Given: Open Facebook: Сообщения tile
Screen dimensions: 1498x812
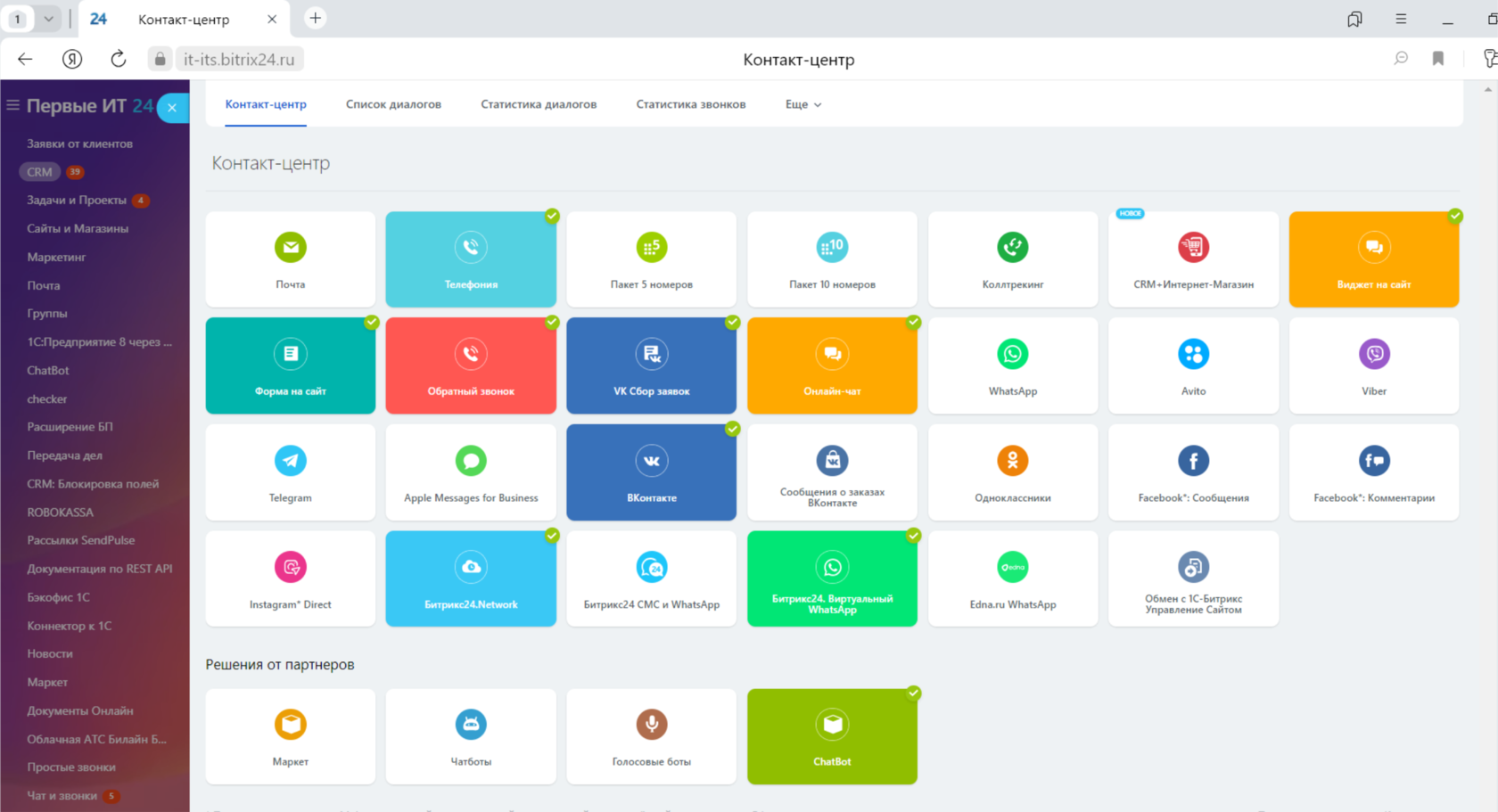Looking at the screenshot, I should tap(1193, 472).
